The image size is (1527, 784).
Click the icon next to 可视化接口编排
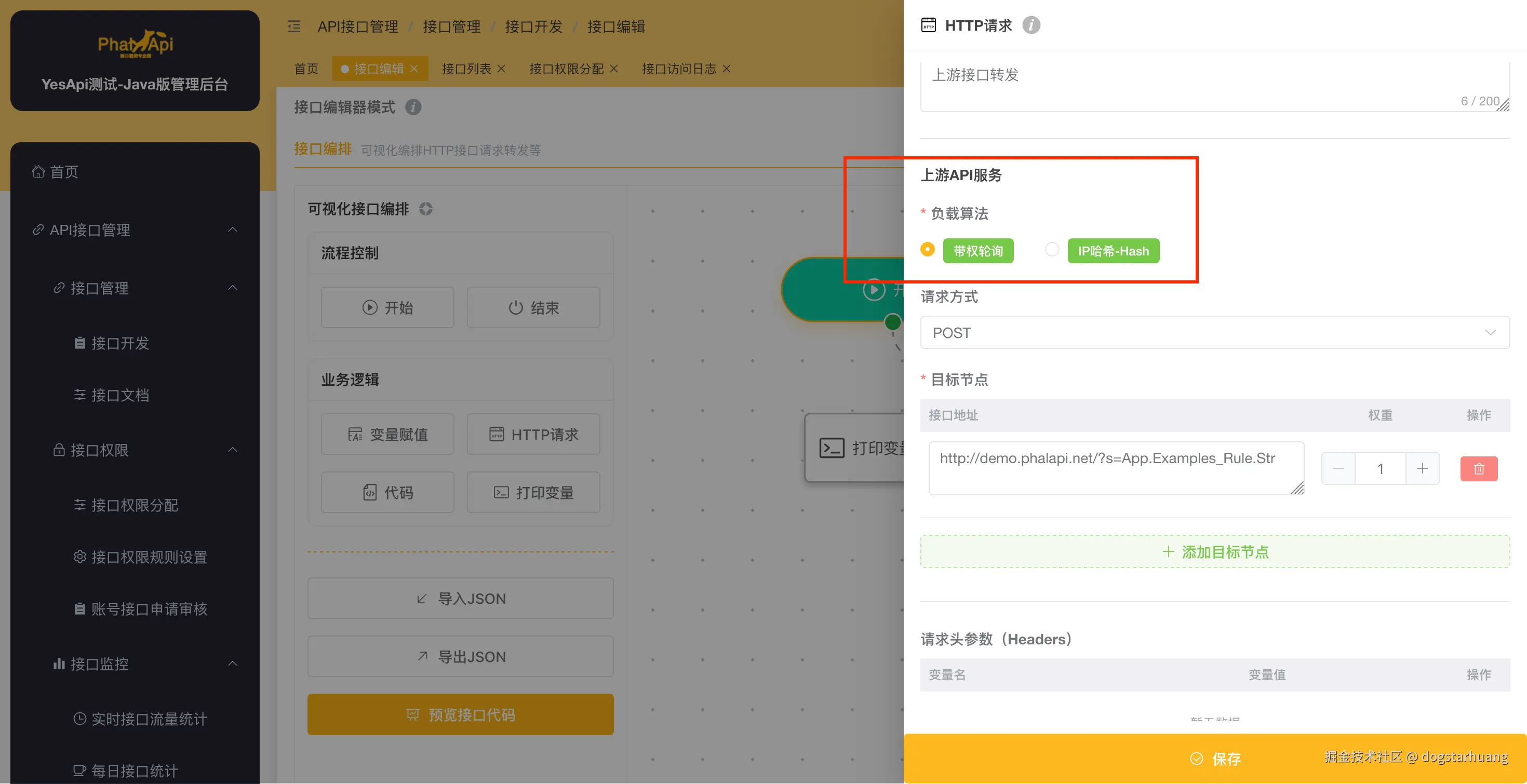click(x=425, y=209)
